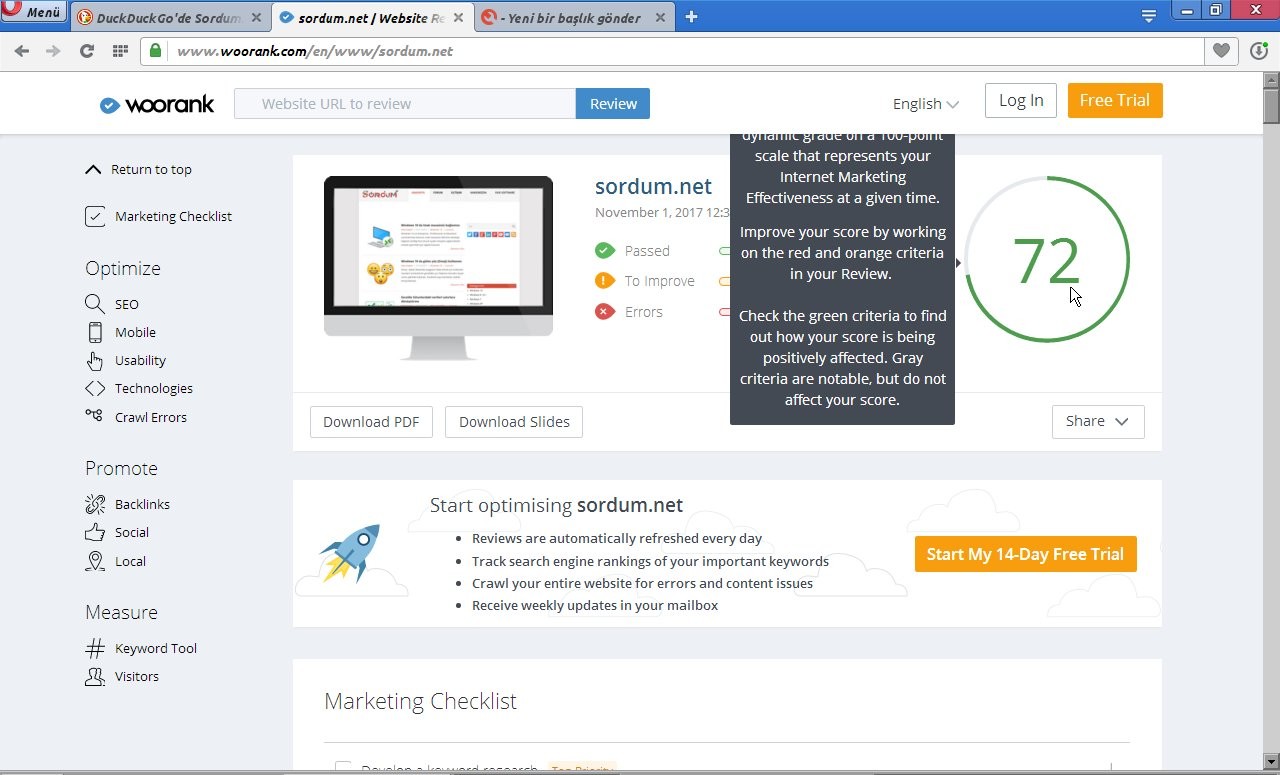Open a new tab with plus icon
Viewport: 1280px width, 775px height.
pos(691,17)
